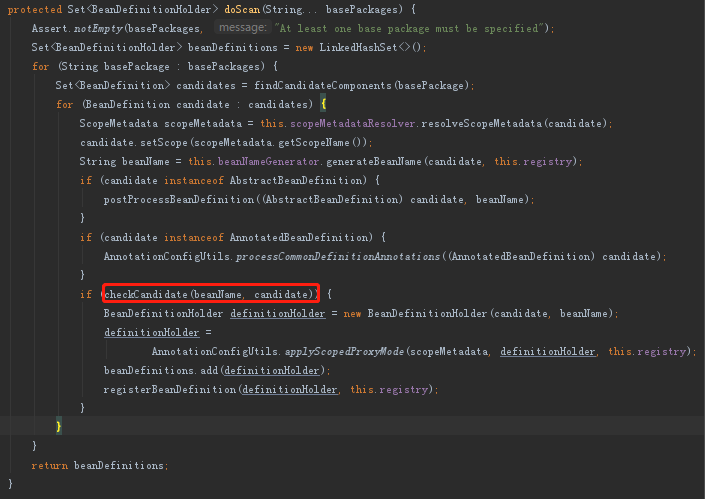Image resolution: width=705 pixels, height=499 pixels.
Task: Click beanDefinitions in the return statement
Action: click(x=119, y=465)
